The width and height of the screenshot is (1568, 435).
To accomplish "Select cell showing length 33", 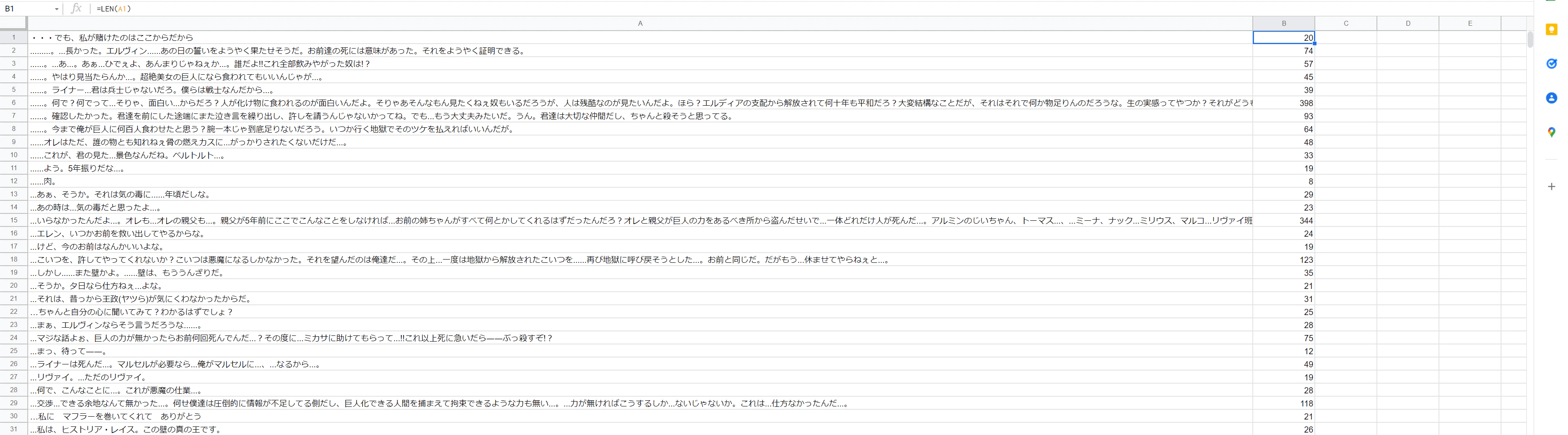I will click(1284, 155).
